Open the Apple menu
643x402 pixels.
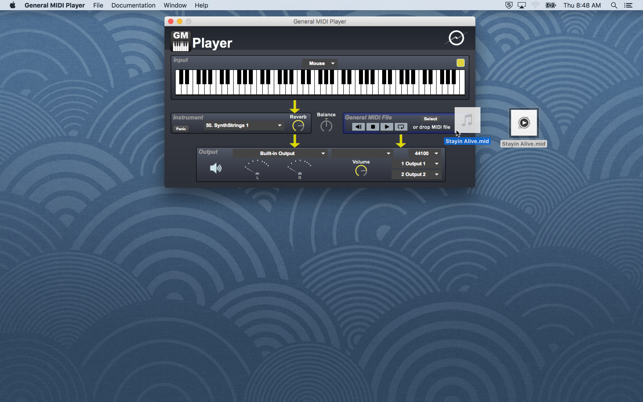click(12, 5)
